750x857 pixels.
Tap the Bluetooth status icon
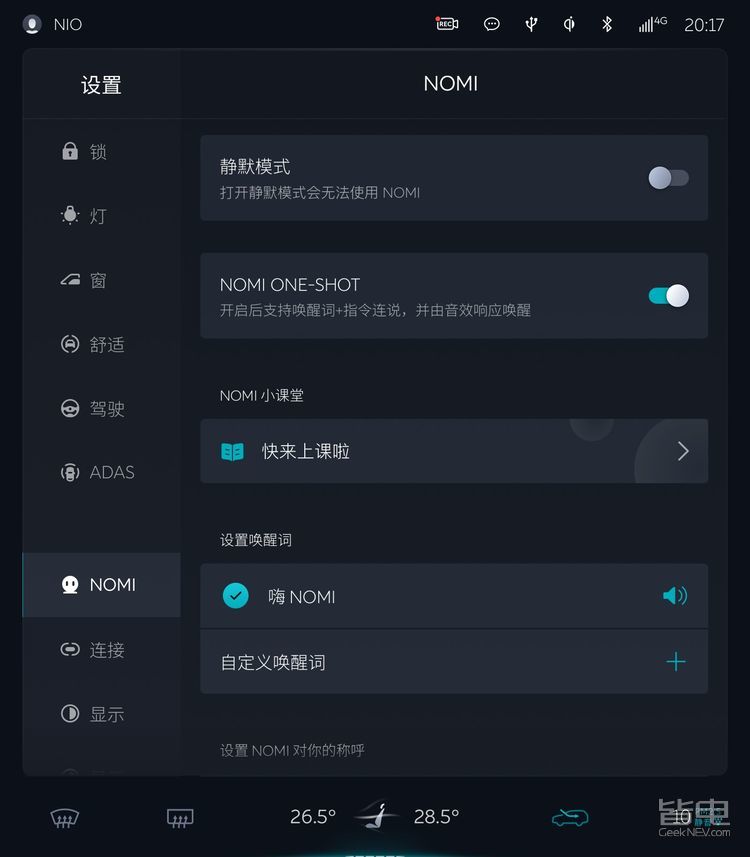(607, 24)
